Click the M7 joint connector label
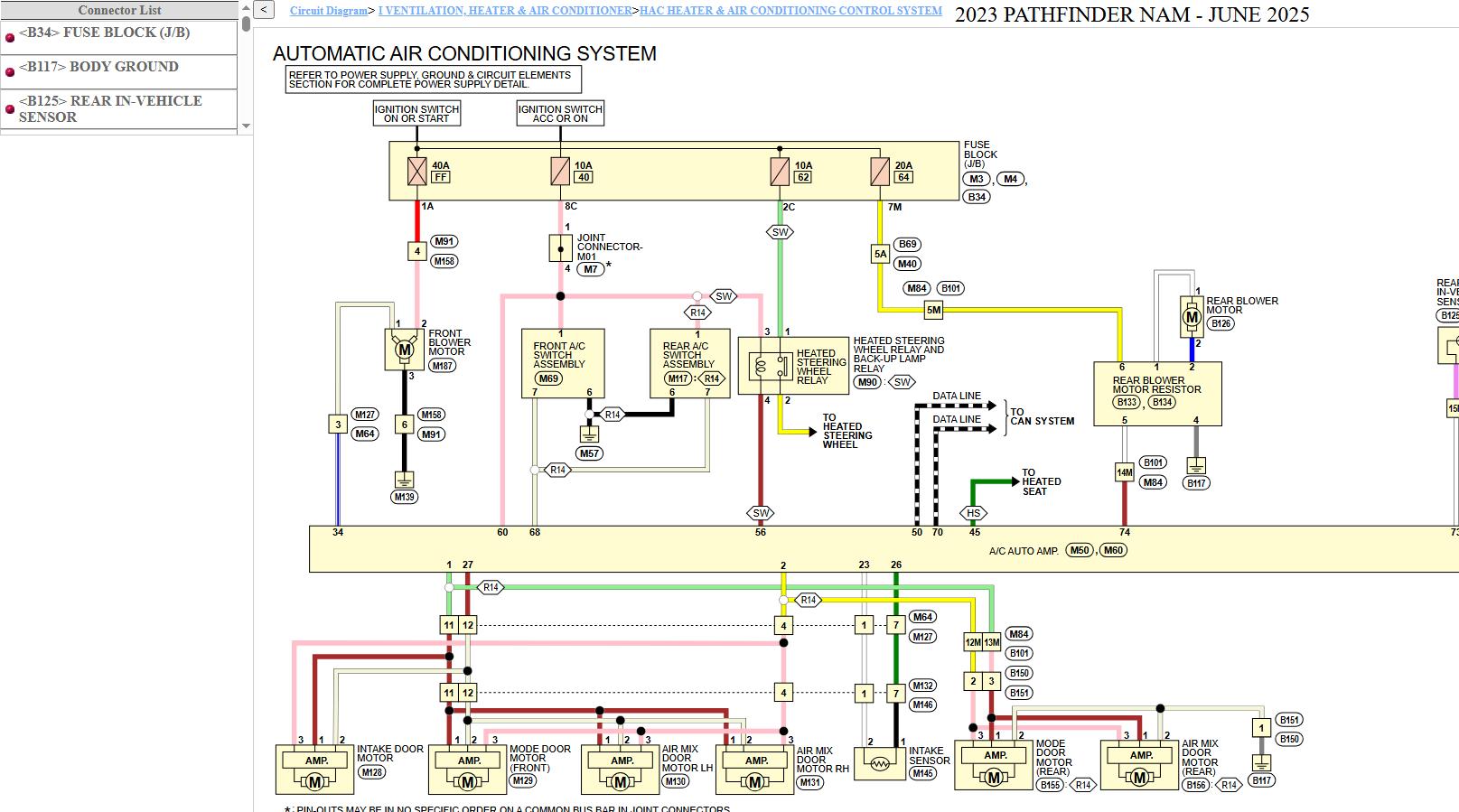Viewport: 1459px width, 812px height. (x=590, y=268)
